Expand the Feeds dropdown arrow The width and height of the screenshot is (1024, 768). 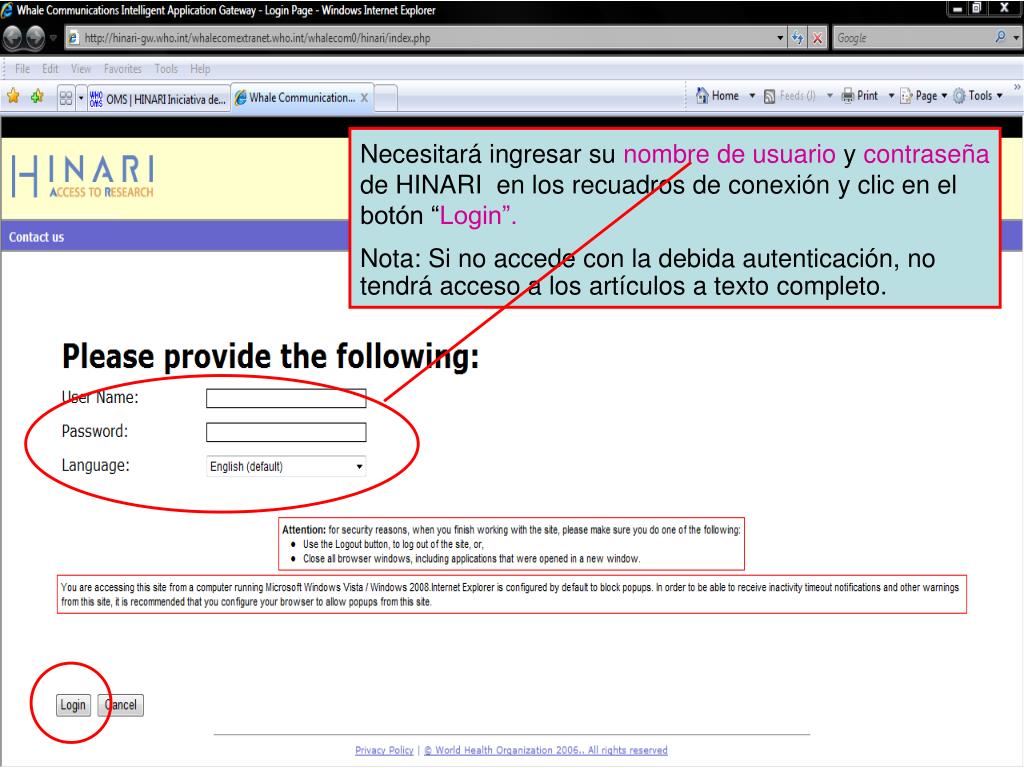click(829, 96)
